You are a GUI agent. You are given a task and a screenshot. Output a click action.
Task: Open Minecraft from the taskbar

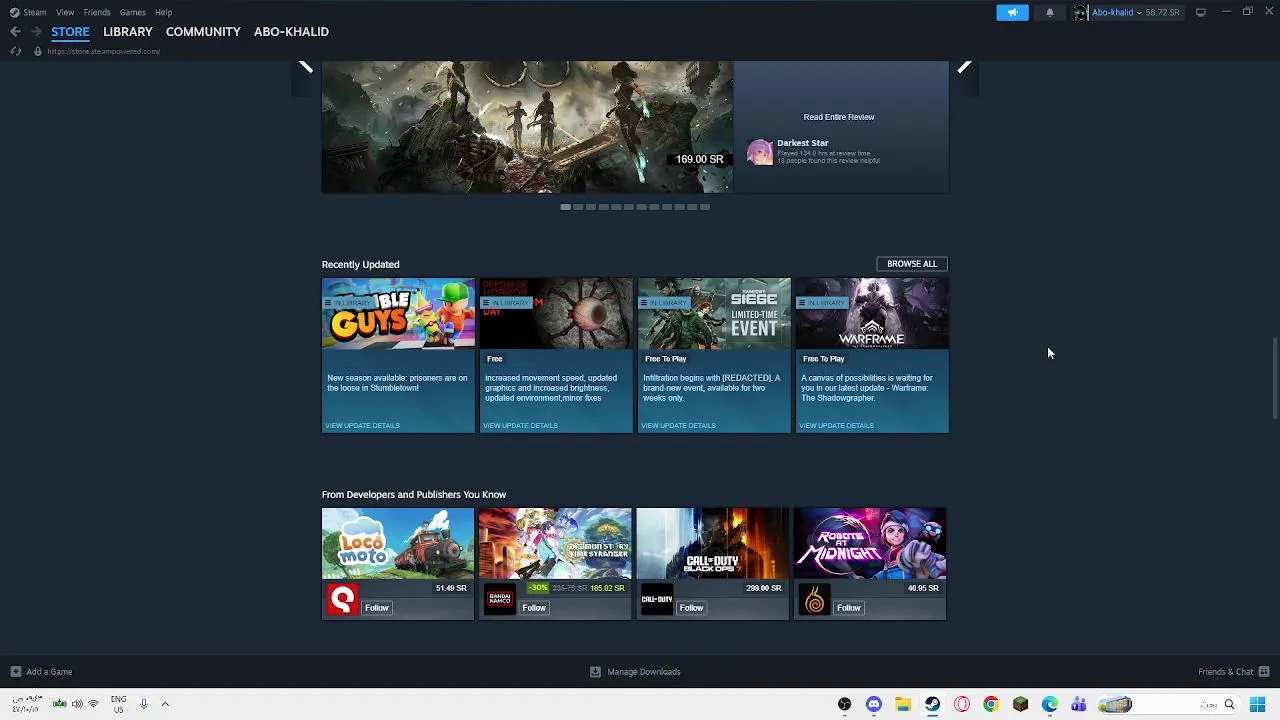coord(1020,704)
